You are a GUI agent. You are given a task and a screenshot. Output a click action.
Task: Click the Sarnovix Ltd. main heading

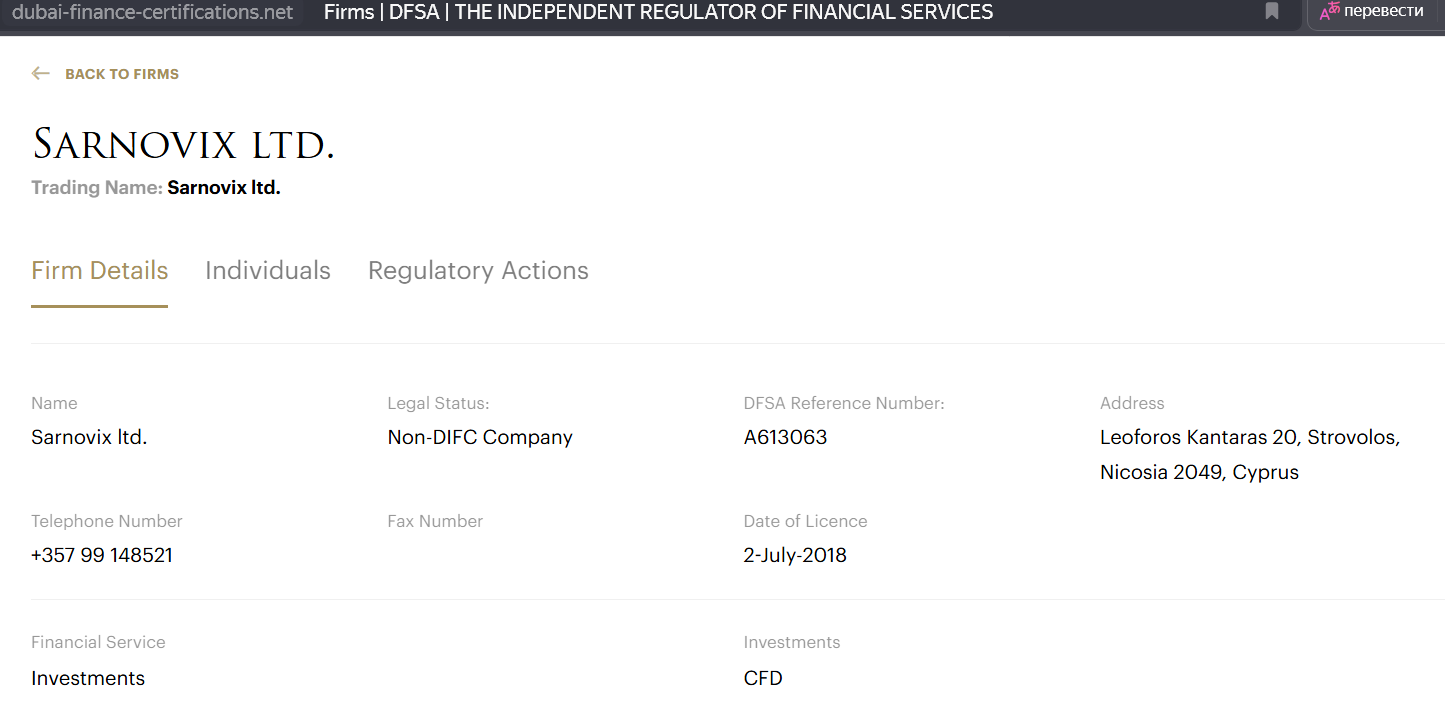[x=183, y=145]
